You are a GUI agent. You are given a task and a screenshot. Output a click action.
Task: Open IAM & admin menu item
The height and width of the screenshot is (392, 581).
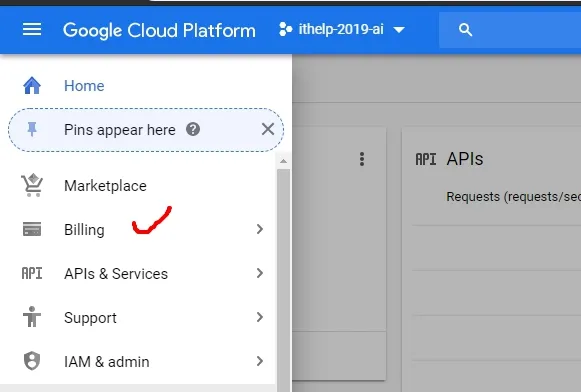tap(138, 362)
